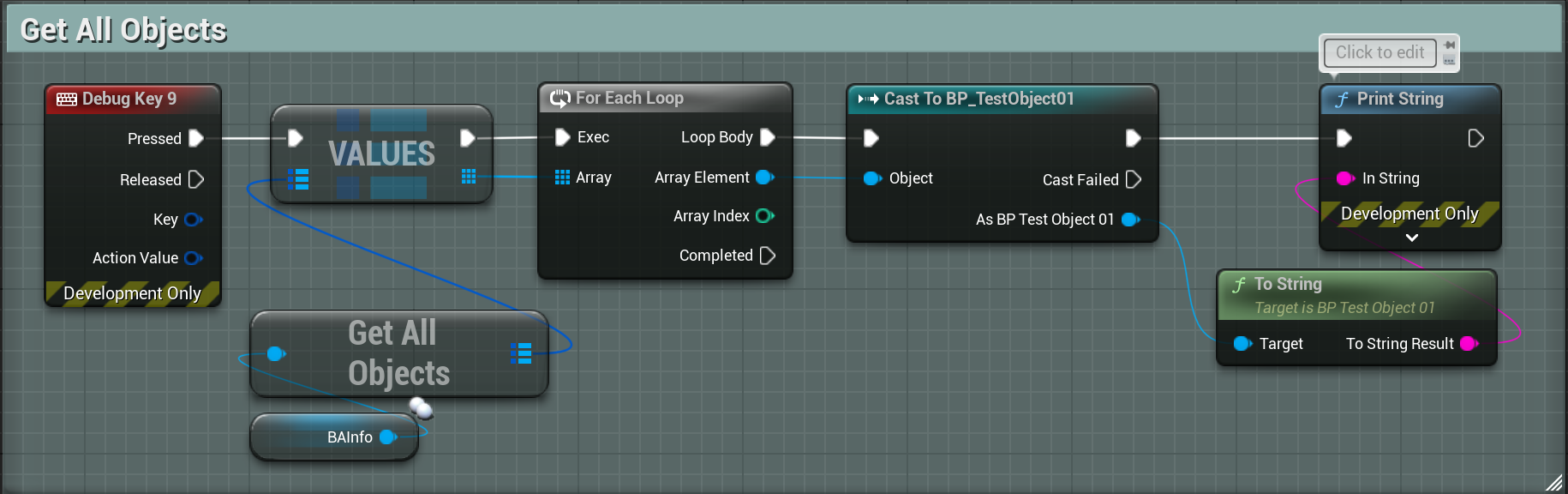This screenshot has width=1568, height=494.
Task: Click the Print String input exec pin
Action: [1344, 138]
